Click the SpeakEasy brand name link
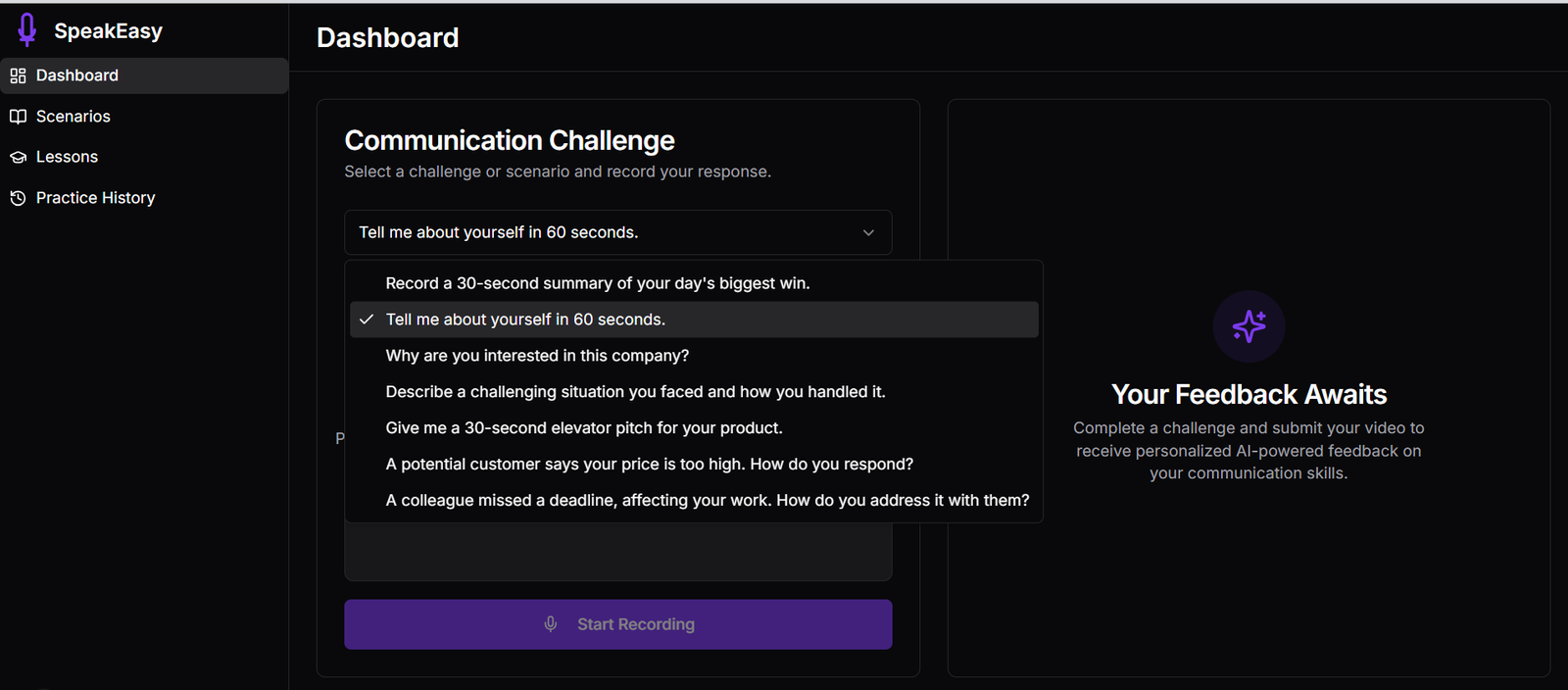 (x=108, y=31)
